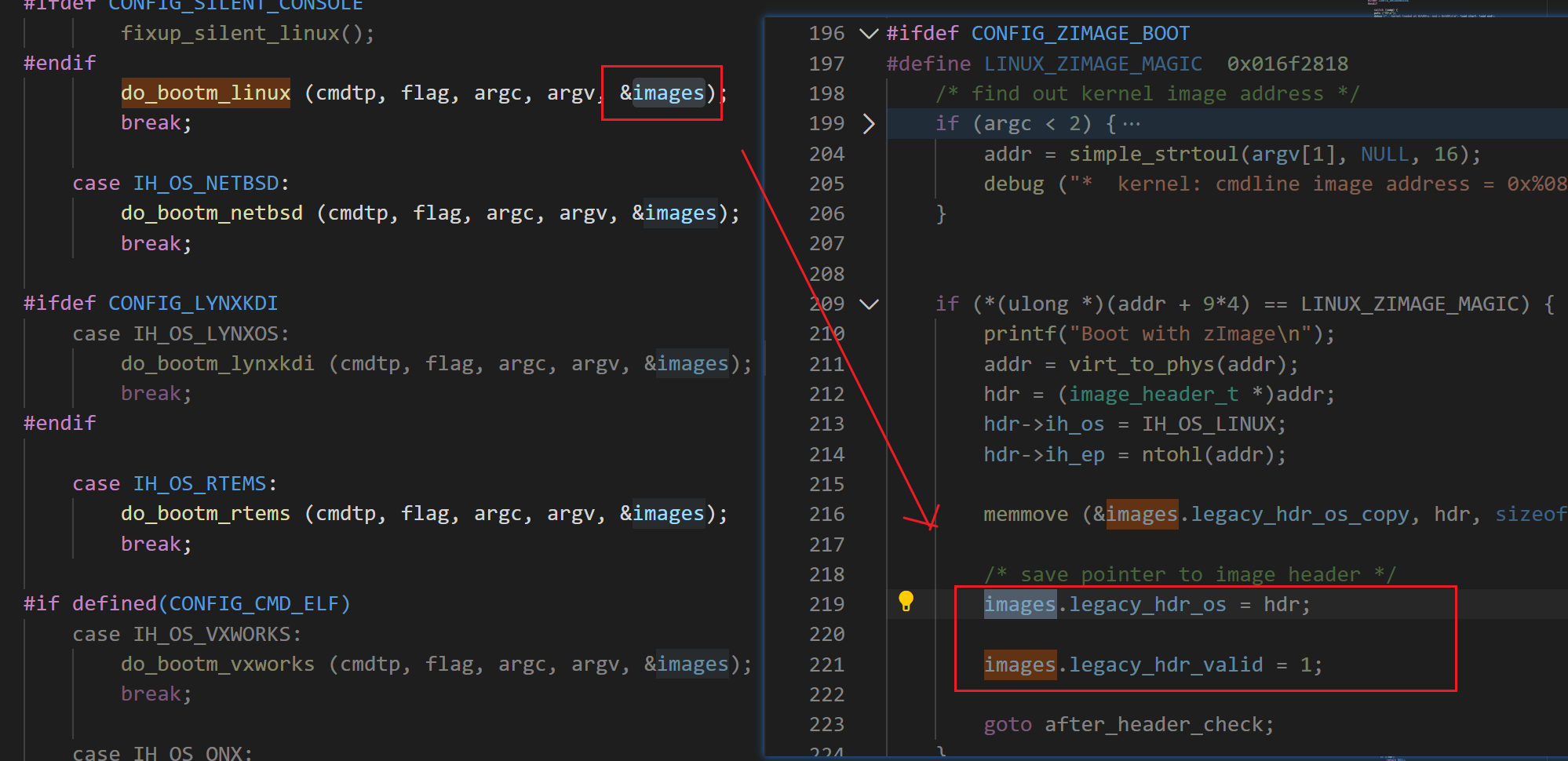Viewport: 1568px width, 761px height.
Task: Click the CONFIG_CMD_ELF macro
Action: pyautogui.click(x=254, y=603)
